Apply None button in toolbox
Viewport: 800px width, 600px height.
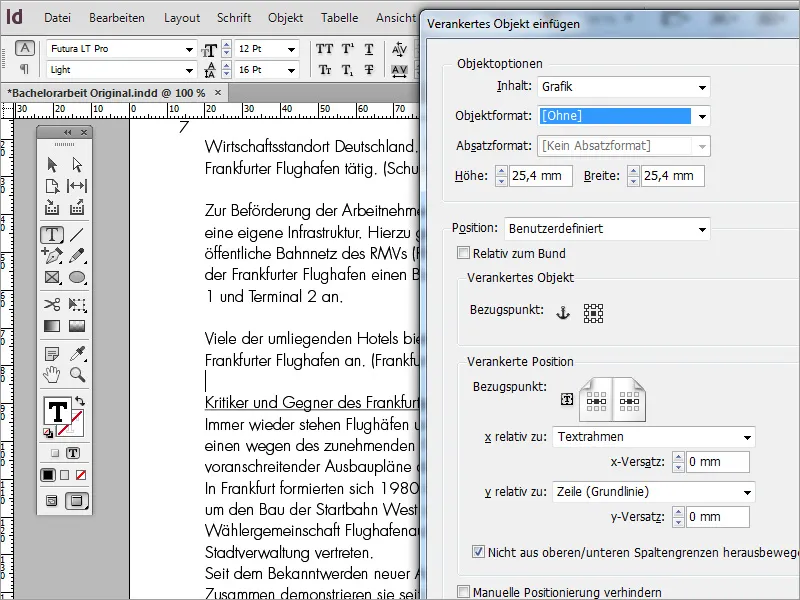(x=81, y=476)
